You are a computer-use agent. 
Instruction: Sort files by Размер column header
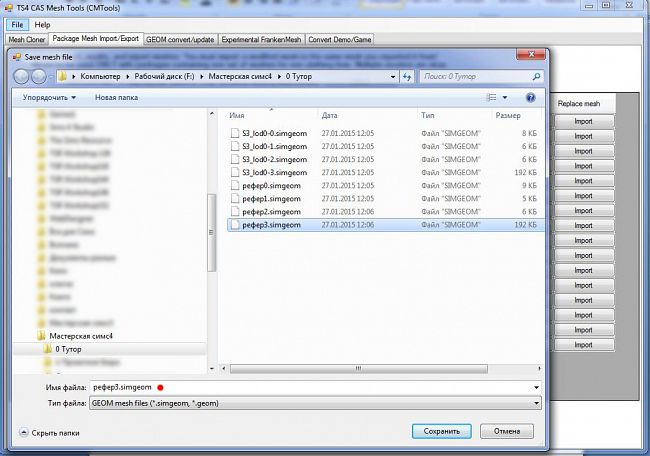(480, 116)
